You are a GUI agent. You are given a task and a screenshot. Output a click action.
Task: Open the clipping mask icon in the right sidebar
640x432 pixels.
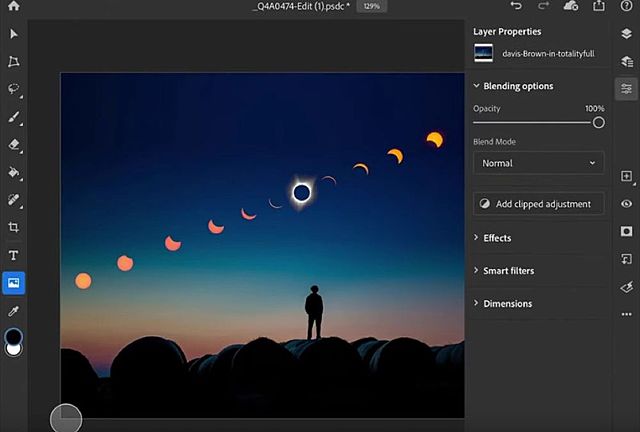[x=627, y=259]
